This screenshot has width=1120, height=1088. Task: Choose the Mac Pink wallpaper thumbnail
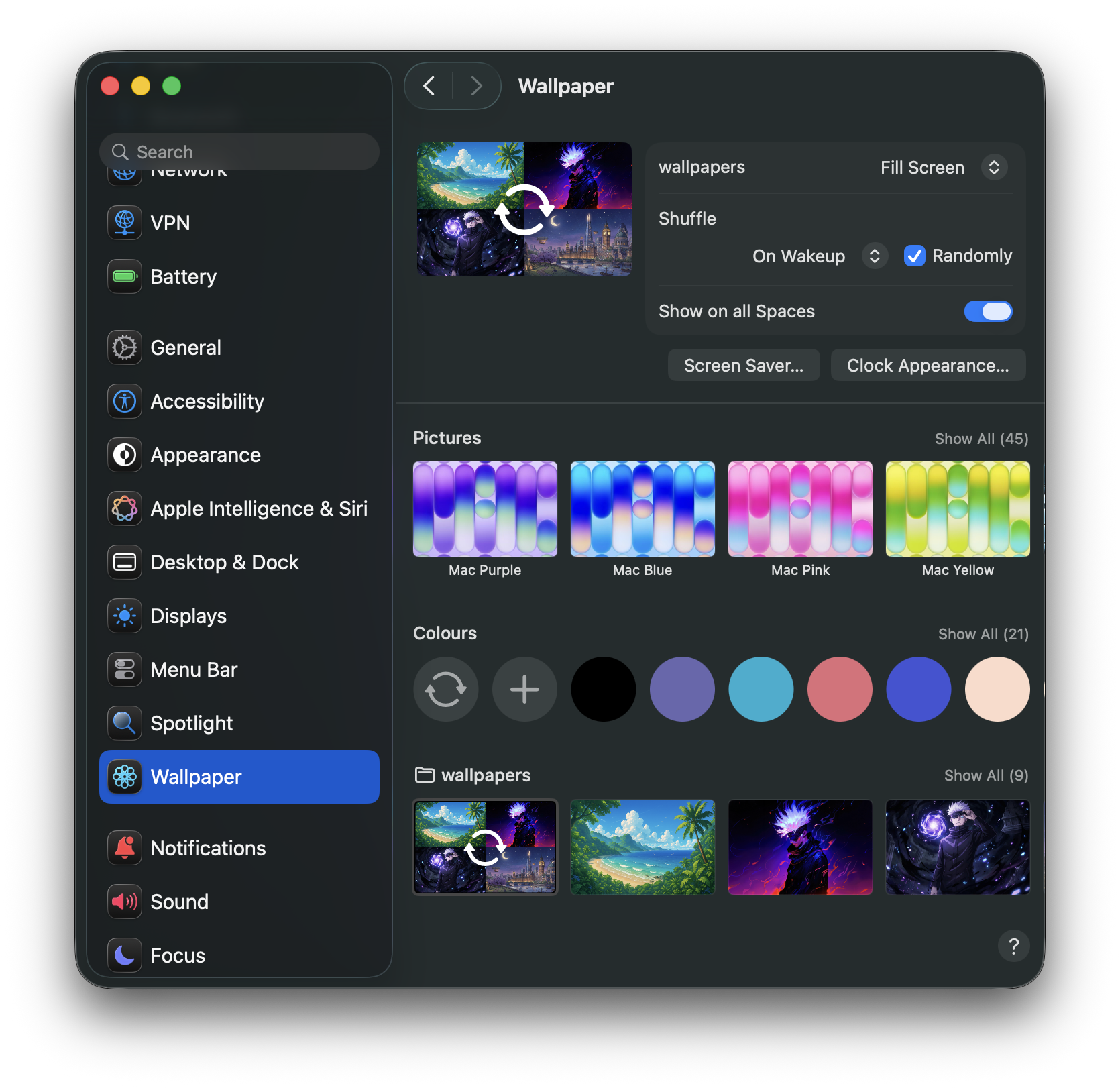coord(800,509)
